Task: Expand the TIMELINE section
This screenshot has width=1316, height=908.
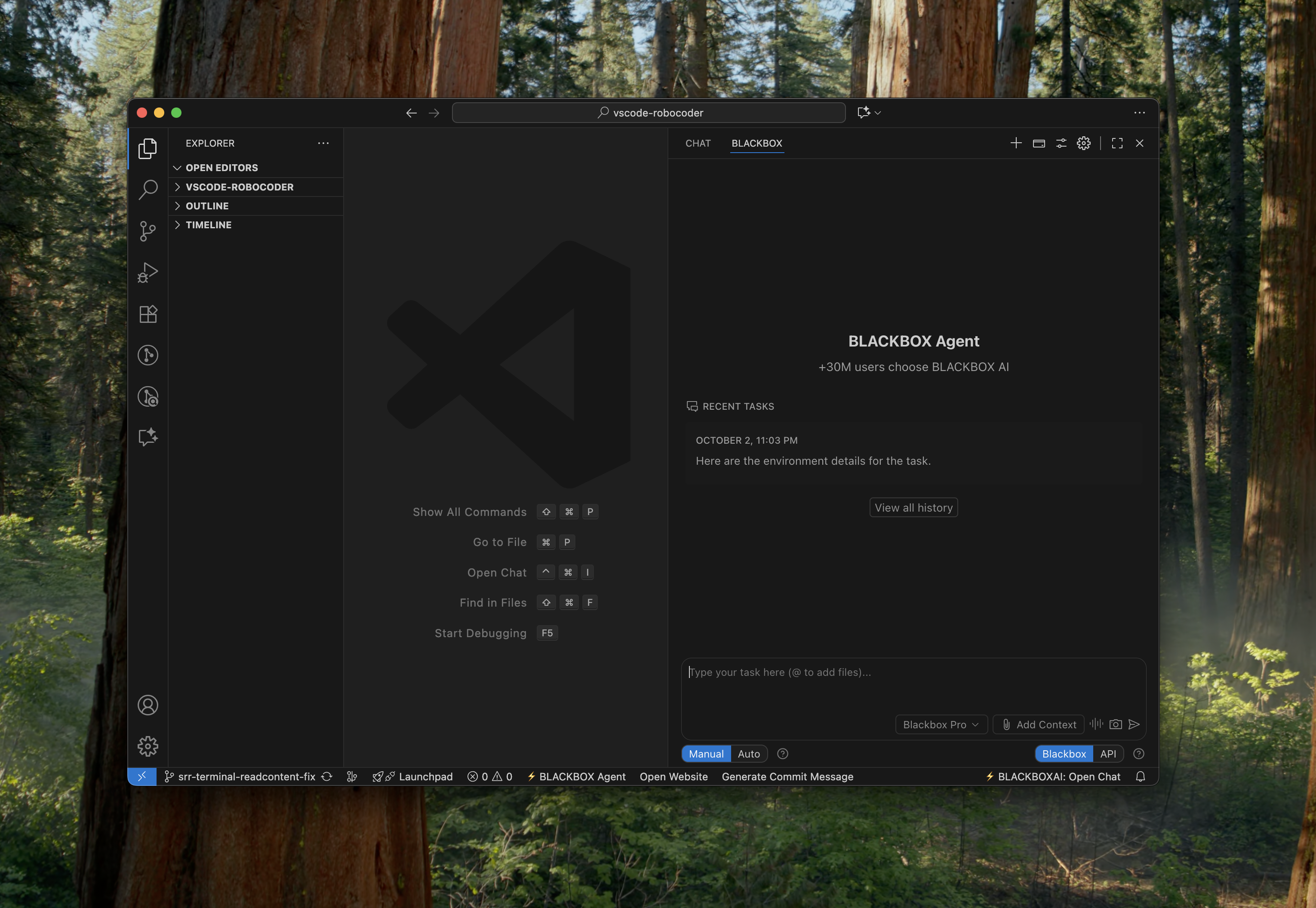Action: coord(208,225)
